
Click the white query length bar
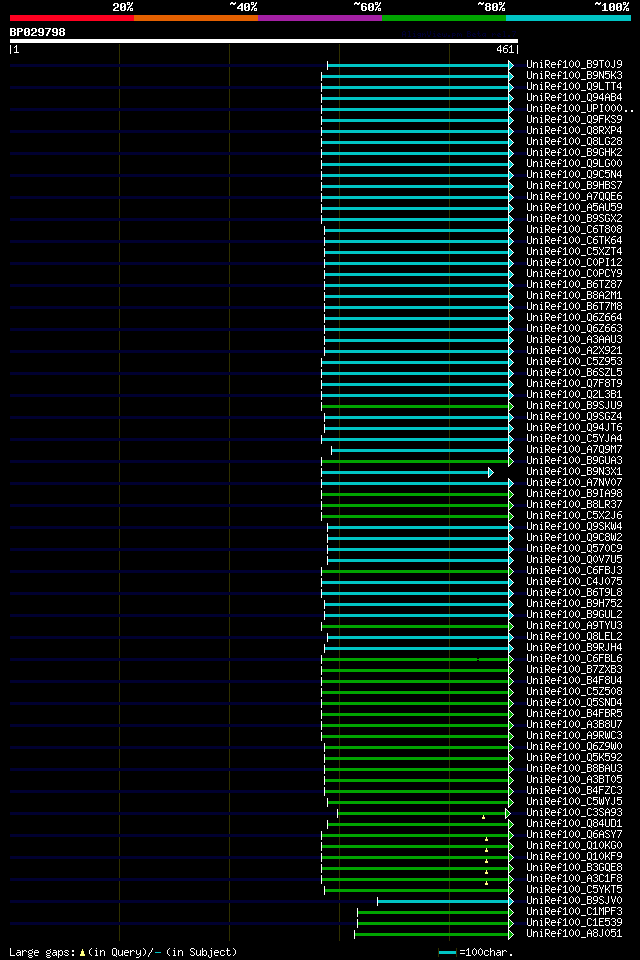263,41
